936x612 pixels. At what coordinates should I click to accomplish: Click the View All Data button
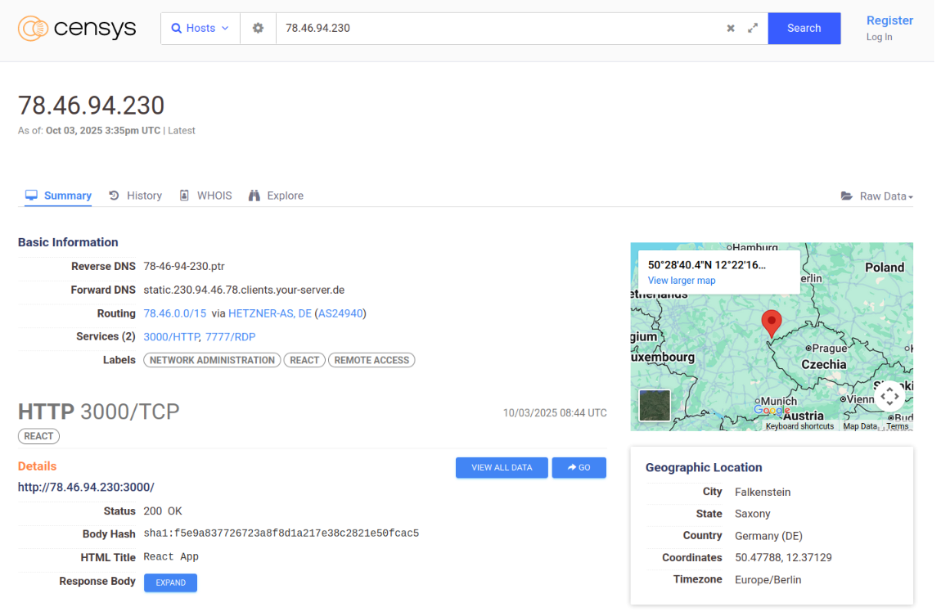[501, 467]
